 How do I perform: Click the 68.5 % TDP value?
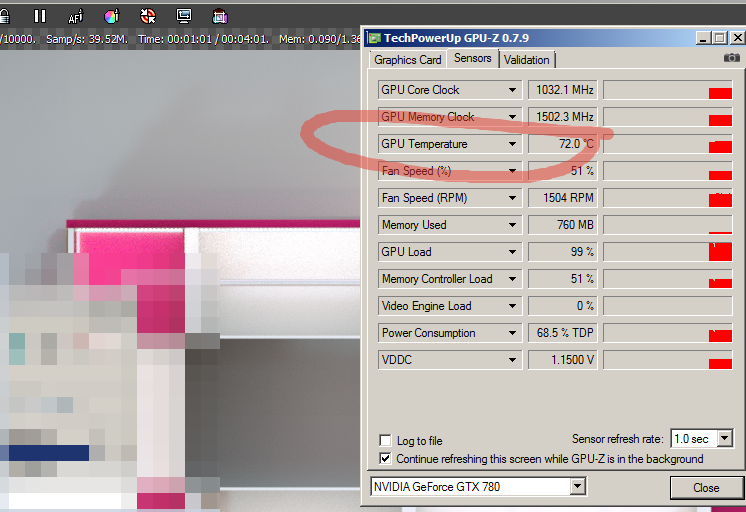click(563, 333)
